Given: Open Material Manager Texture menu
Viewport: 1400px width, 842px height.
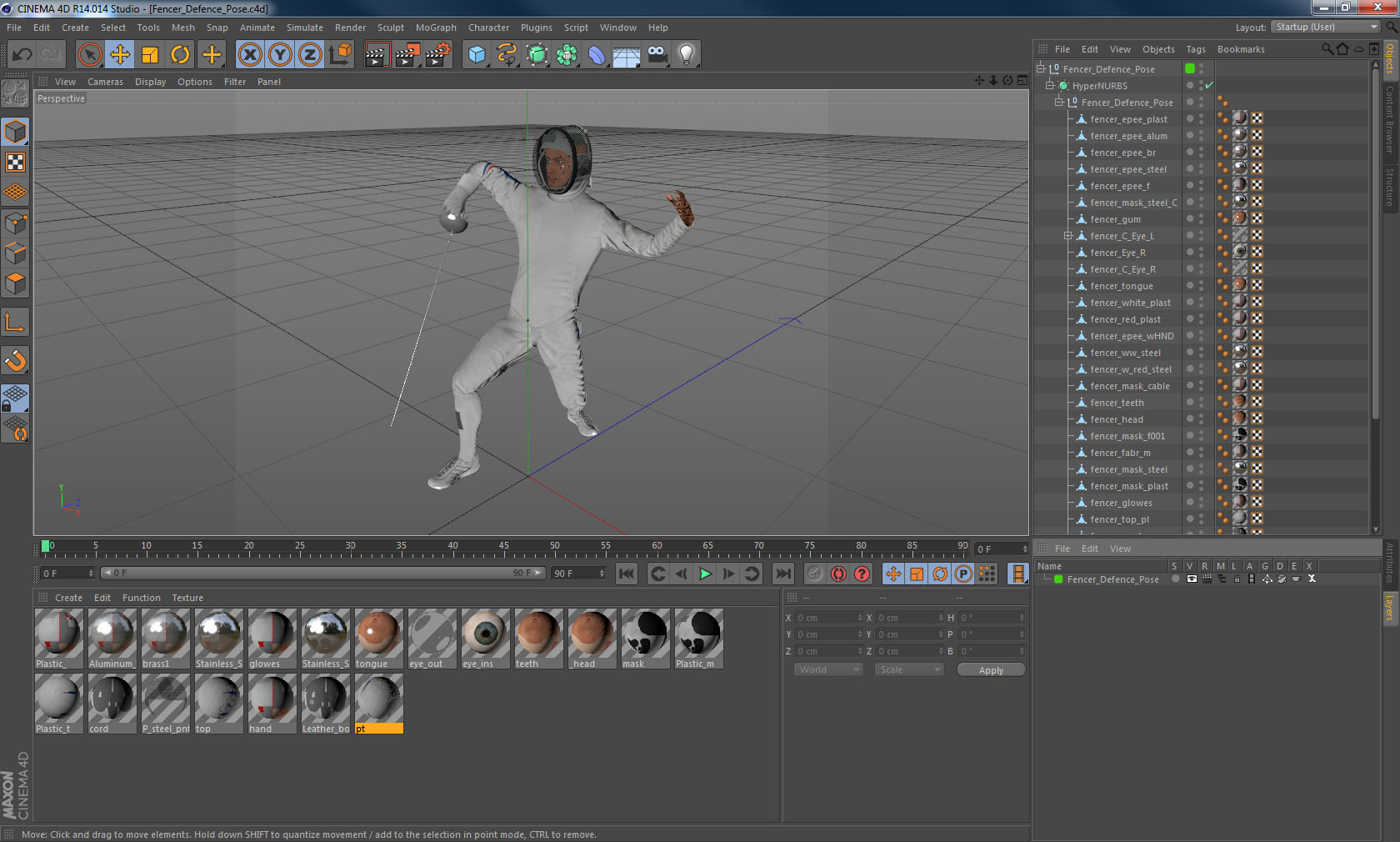Looking at the screenshot, I should 187,598.
